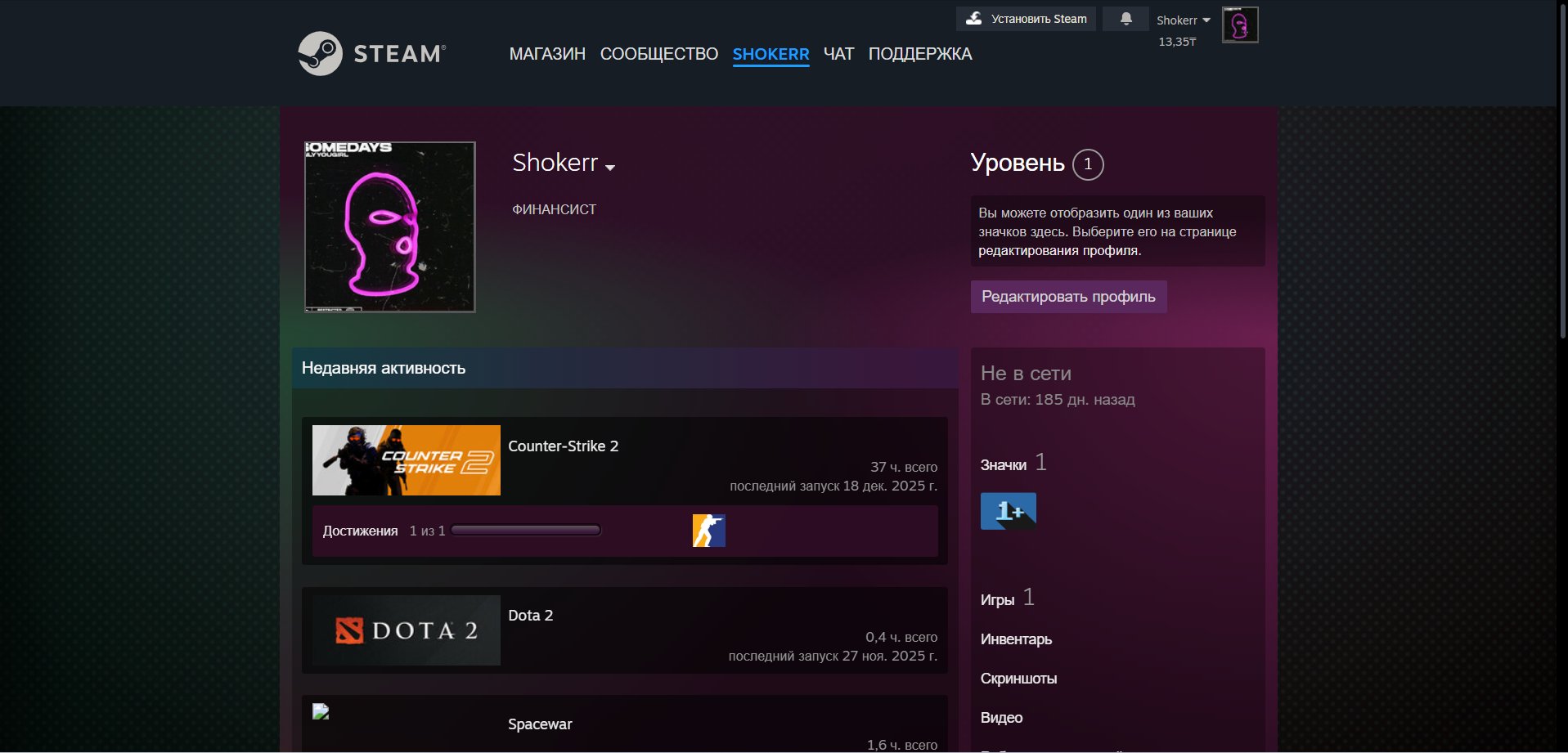Open the МАГАЗИН menu
Screen dimensions: 1568x753
point(547,54)
